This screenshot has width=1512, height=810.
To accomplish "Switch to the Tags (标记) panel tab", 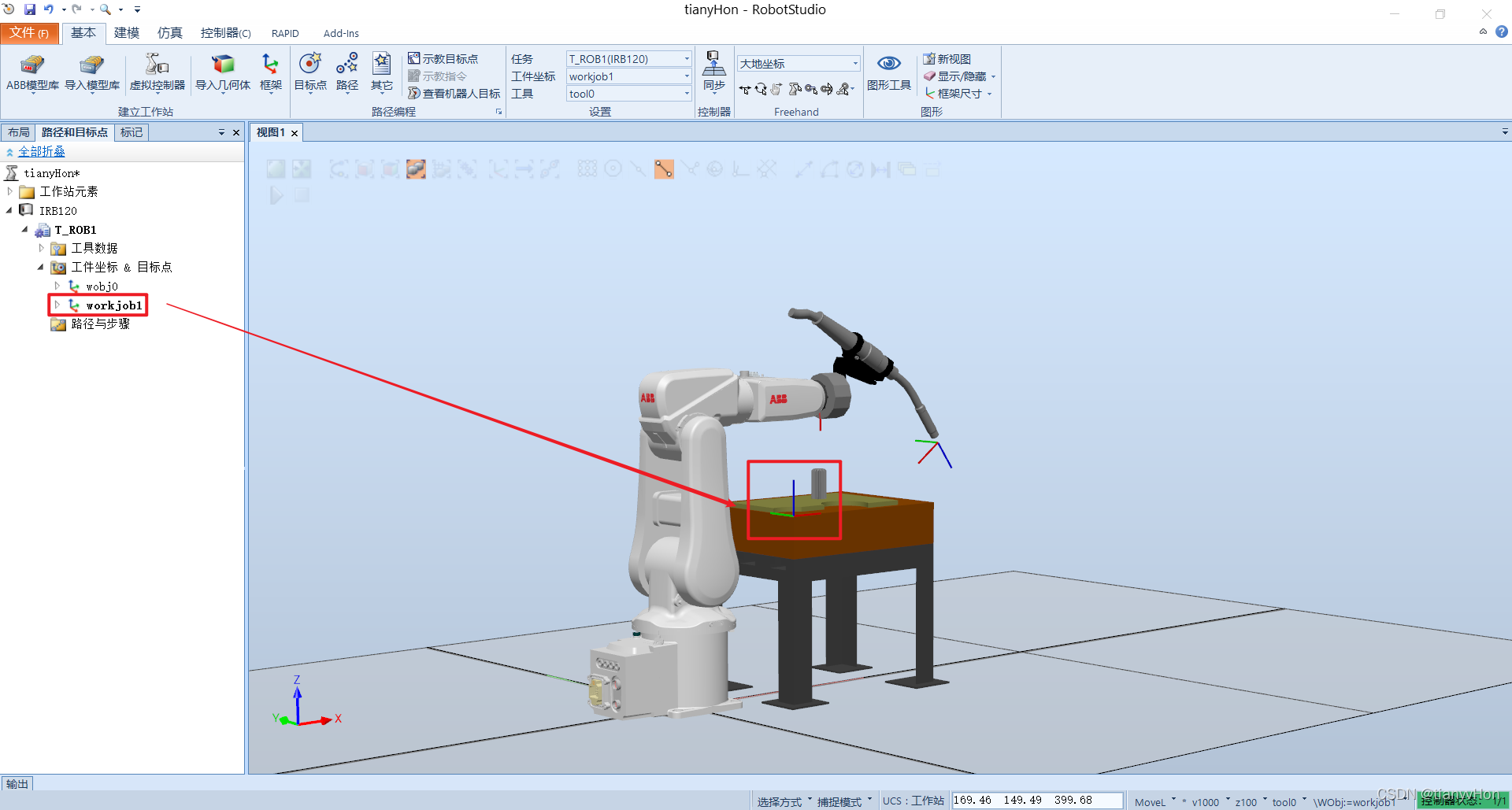I will (x=132, y=132).
